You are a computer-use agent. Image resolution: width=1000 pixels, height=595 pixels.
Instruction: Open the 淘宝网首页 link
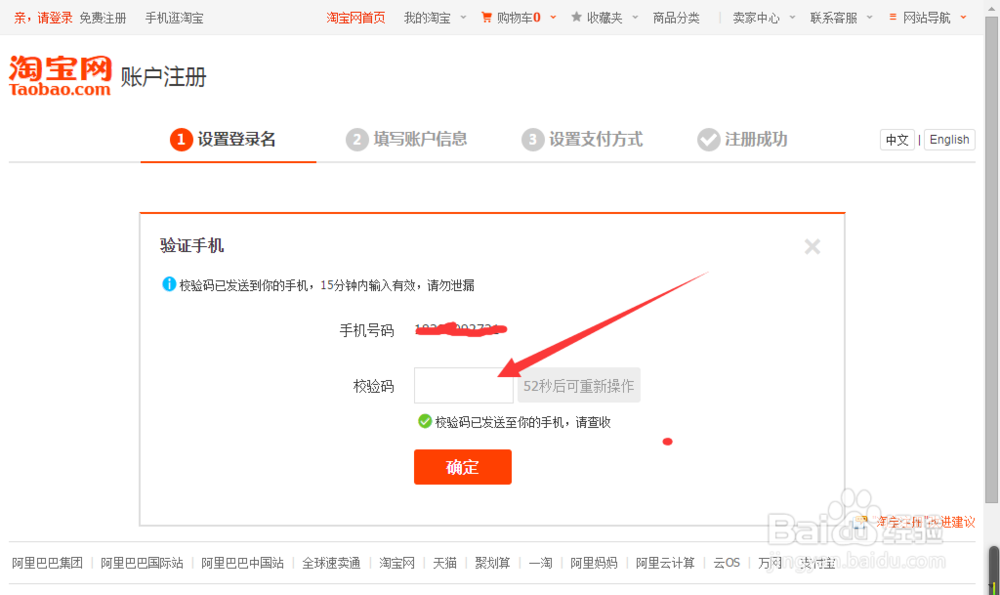click(x=356, y=18)
